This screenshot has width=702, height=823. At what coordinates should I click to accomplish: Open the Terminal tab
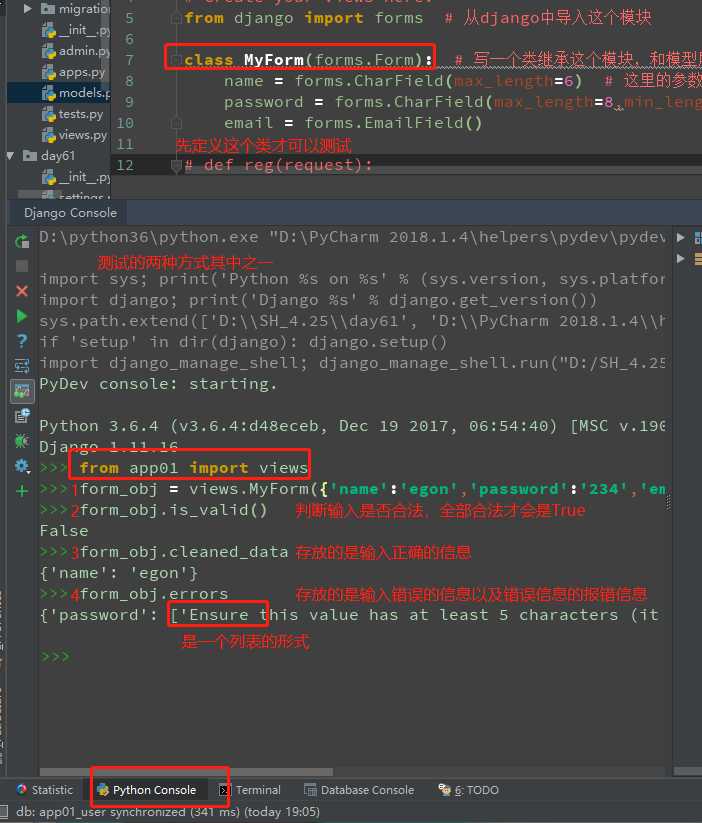[x=250, y=790]
